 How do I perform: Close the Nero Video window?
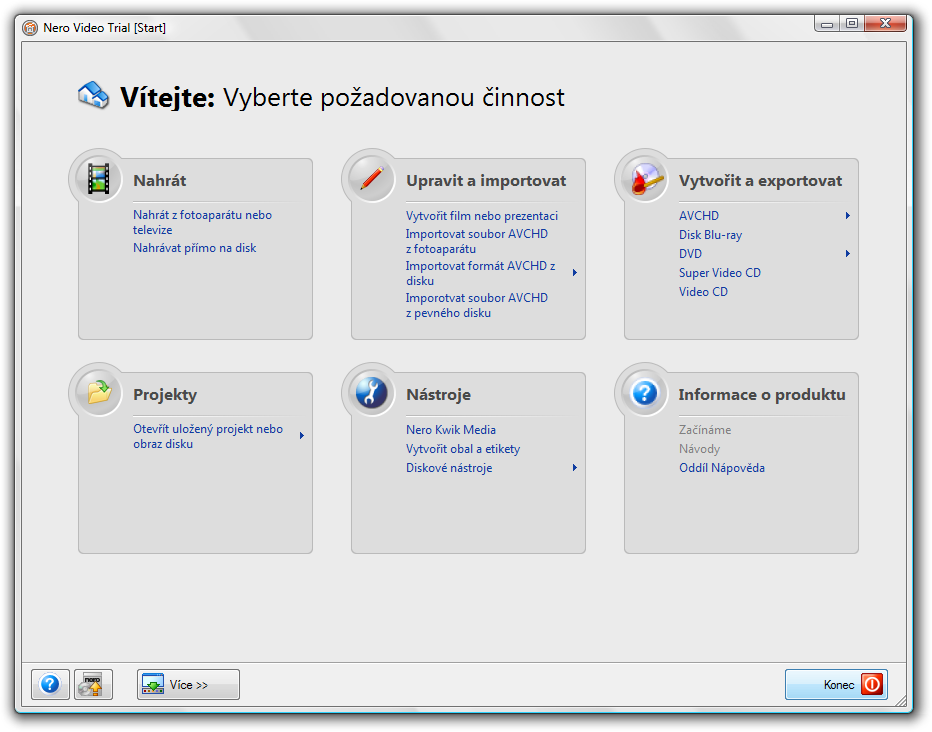pos(885,24)
